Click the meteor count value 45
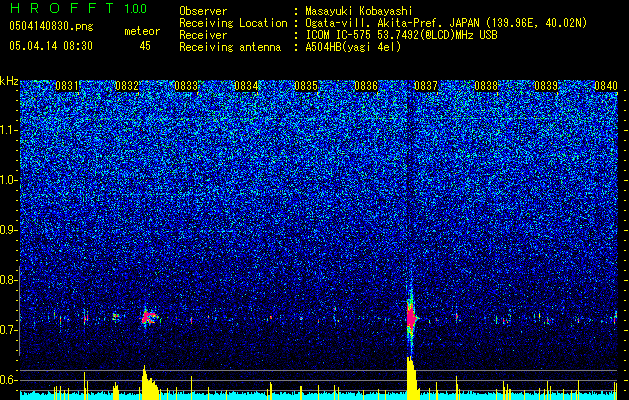 tap(145, 46)
